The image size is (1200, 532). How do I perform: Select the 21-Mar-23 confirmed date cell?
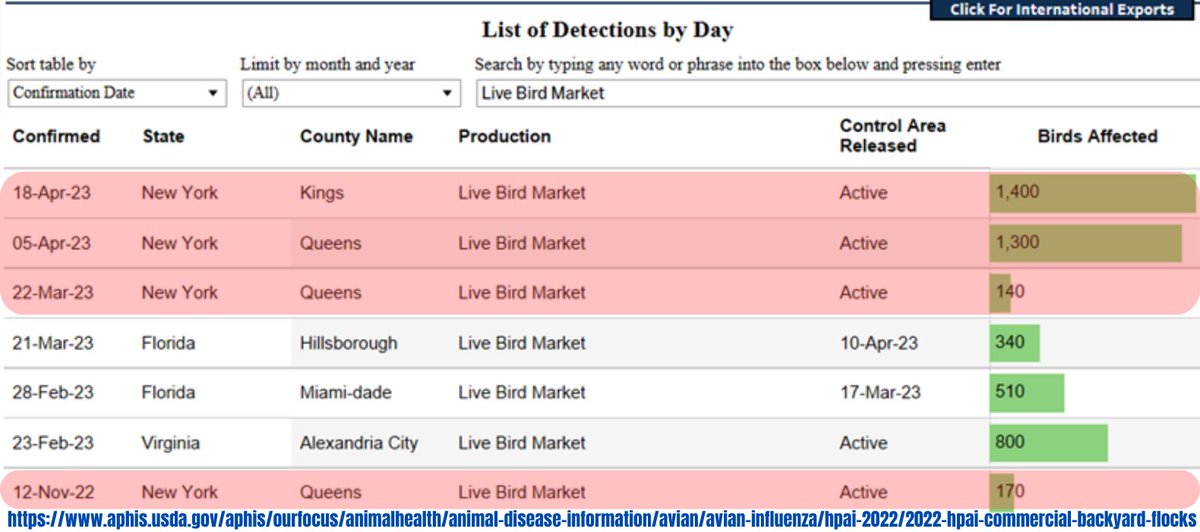point(52,342)
